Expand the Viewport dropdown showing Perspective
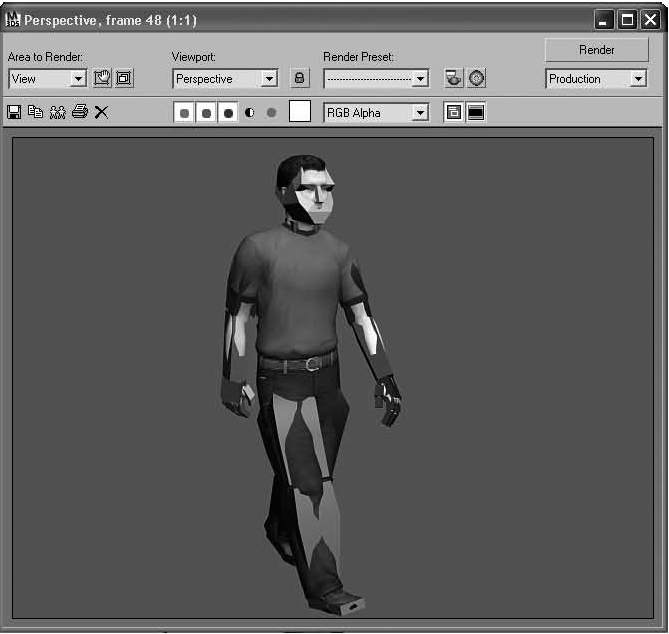 tap(268, 79)
